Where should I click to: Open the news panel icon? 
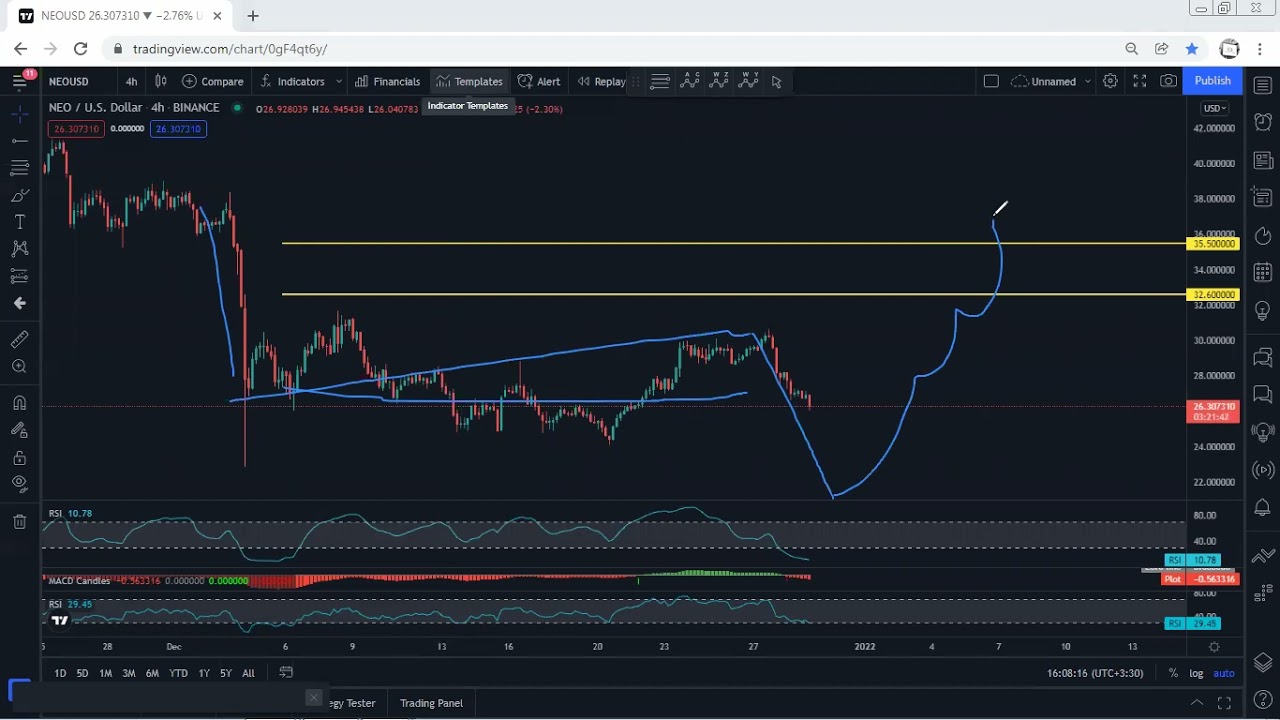tap(1263, 160)
